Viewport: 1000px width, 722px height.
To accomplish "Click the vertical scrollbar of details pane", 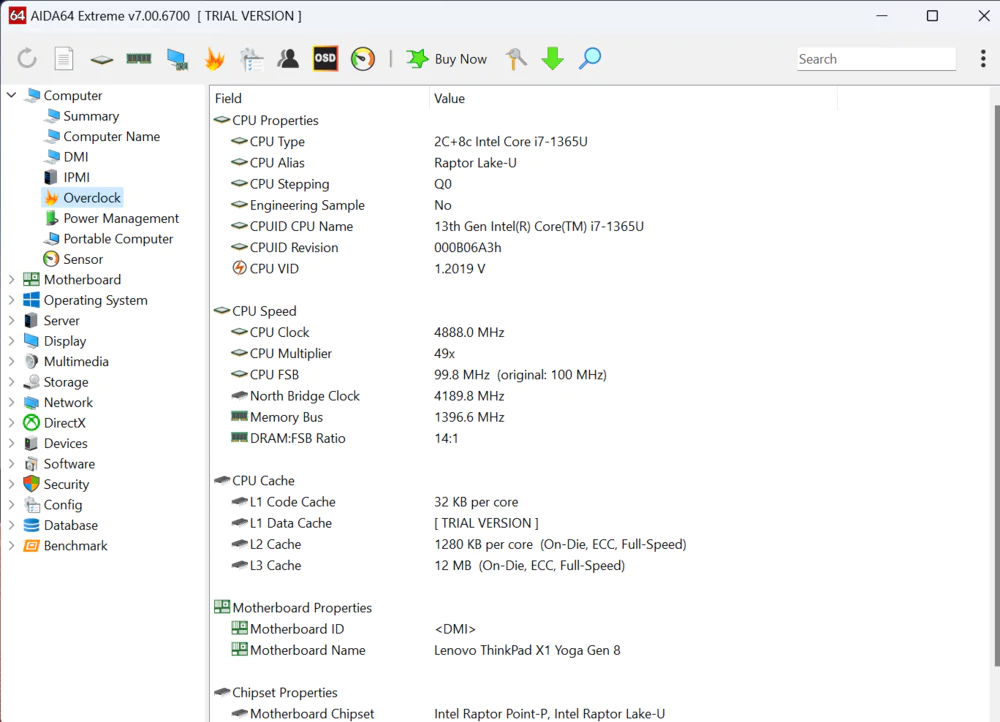I will (x=996, y=386).
